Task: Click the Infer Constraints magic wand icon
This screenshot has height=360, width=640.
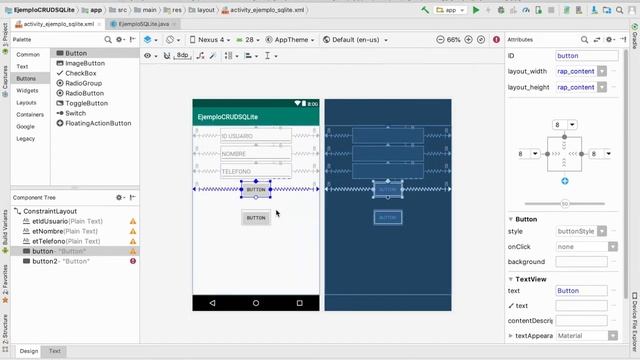Action: (212, 56)
